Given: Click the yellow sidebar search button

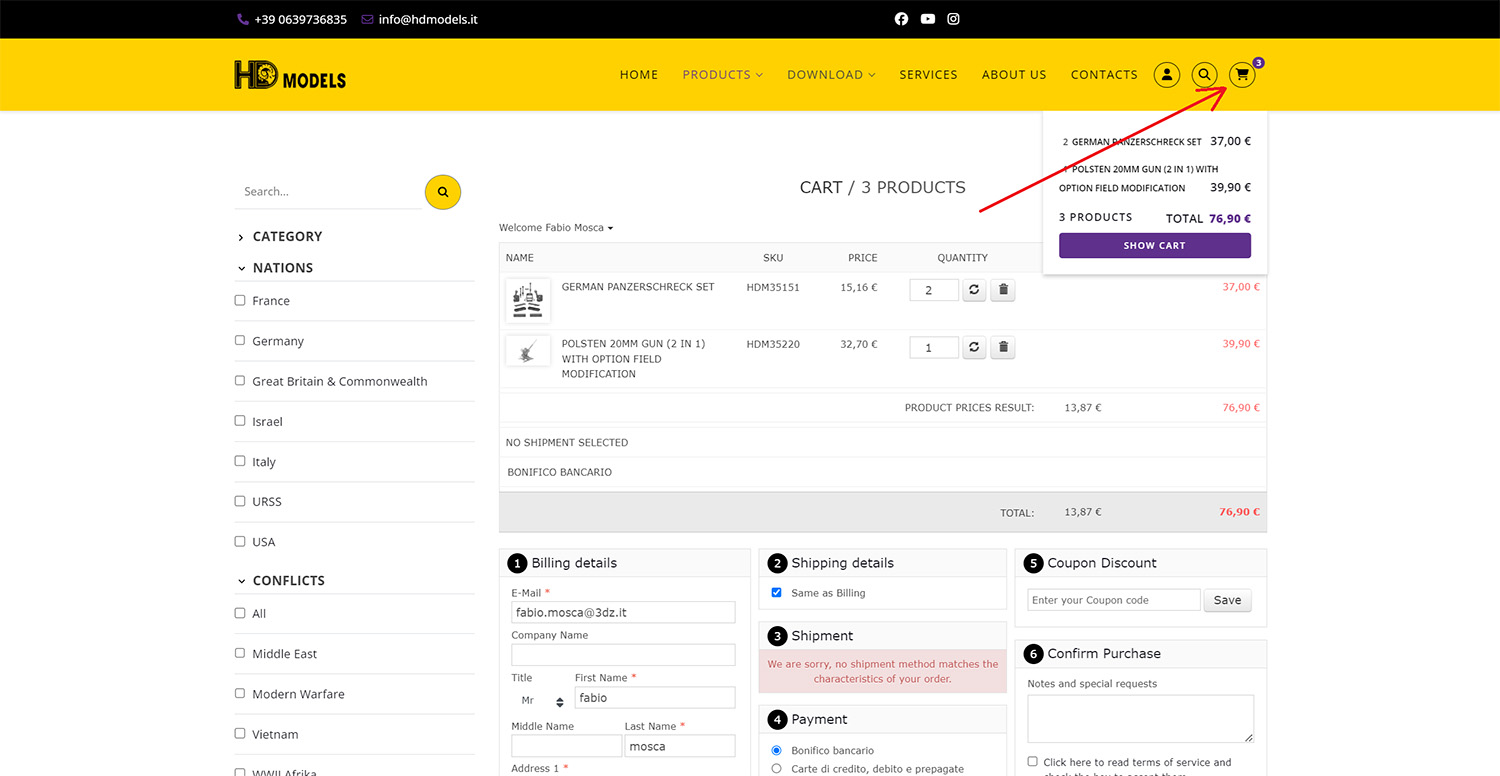Looking at the screenshot, I should 442,192.
